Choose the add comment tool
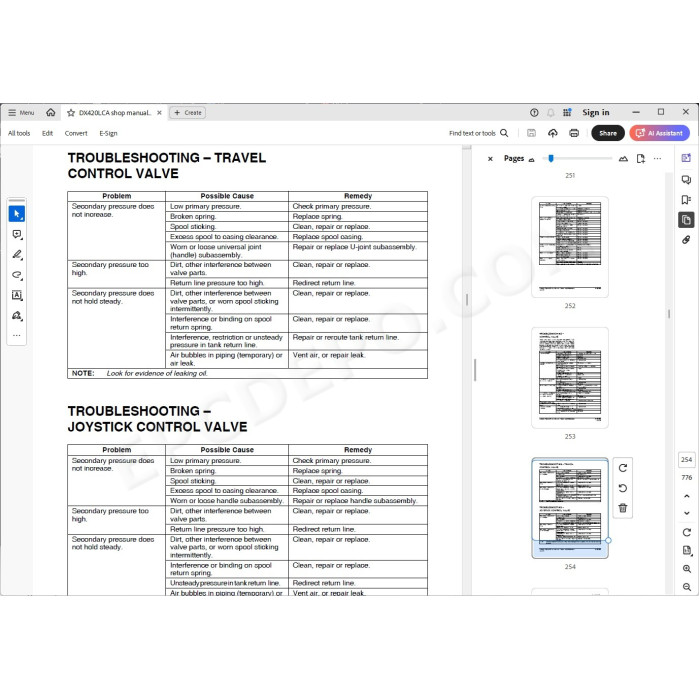Viewport: 700px width, 700px height. (x=17, y=234)
